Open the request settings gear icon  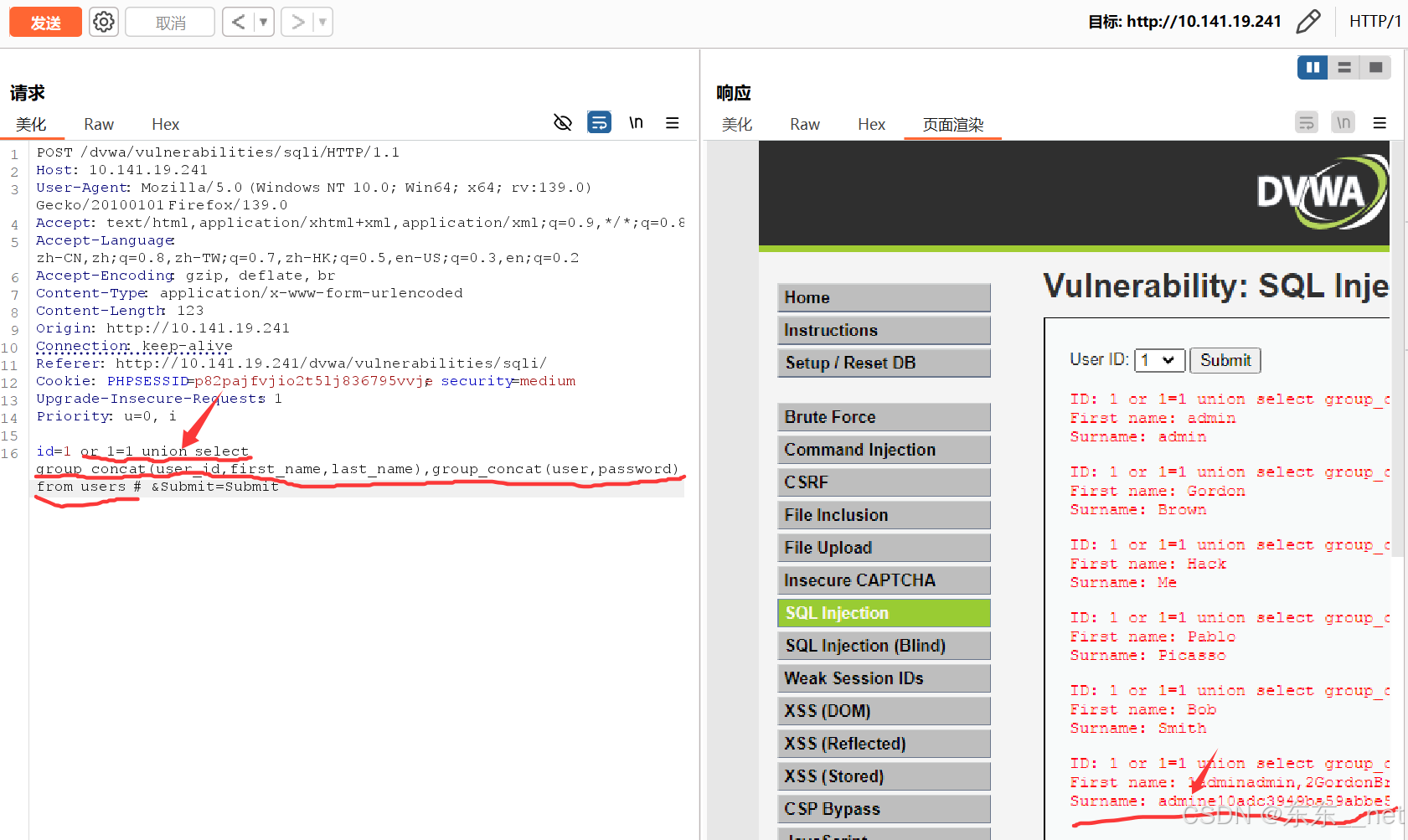tap(104, 22)
